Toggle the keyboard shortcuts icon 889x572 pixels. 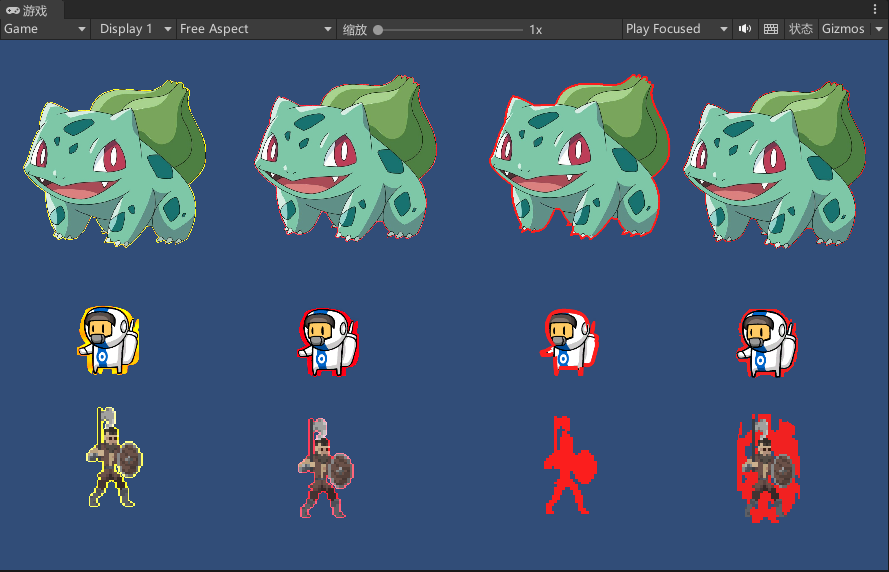(771, 29)
